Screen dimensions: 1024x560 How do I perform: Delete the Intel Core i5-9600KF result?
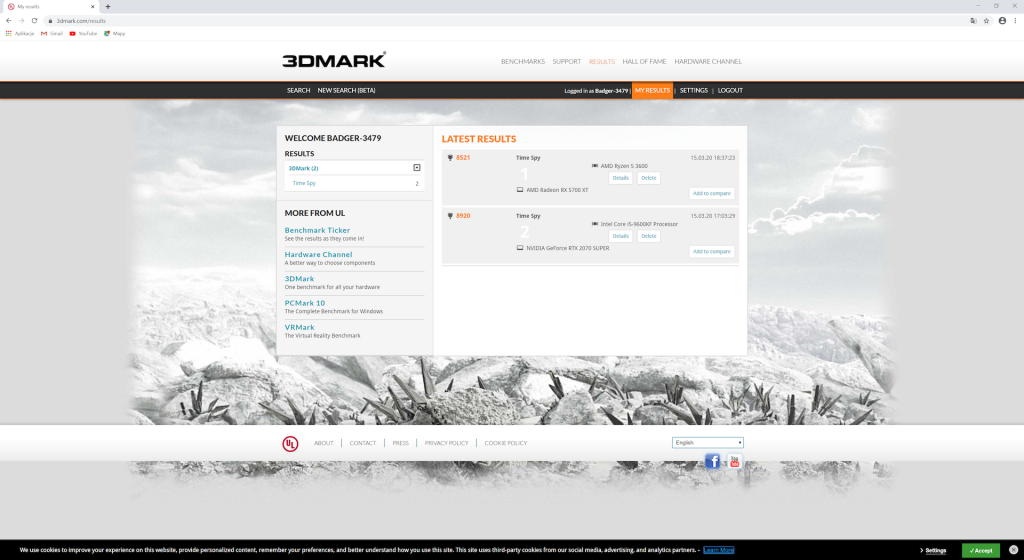tap(649, 236)
